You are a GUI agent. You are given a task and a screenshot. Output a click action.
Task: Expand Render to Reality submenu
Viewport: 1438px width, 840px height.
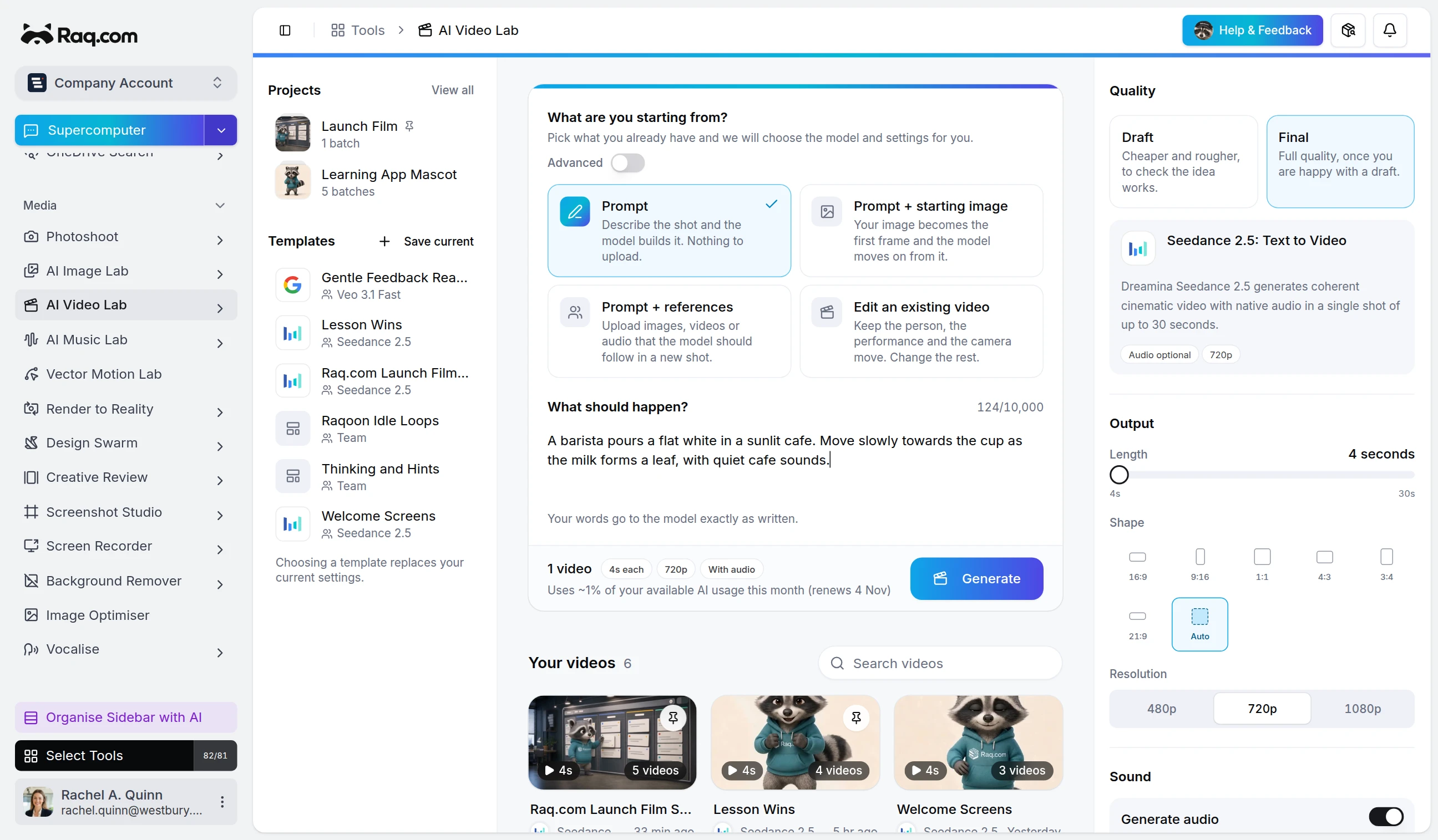click(220, 412)
